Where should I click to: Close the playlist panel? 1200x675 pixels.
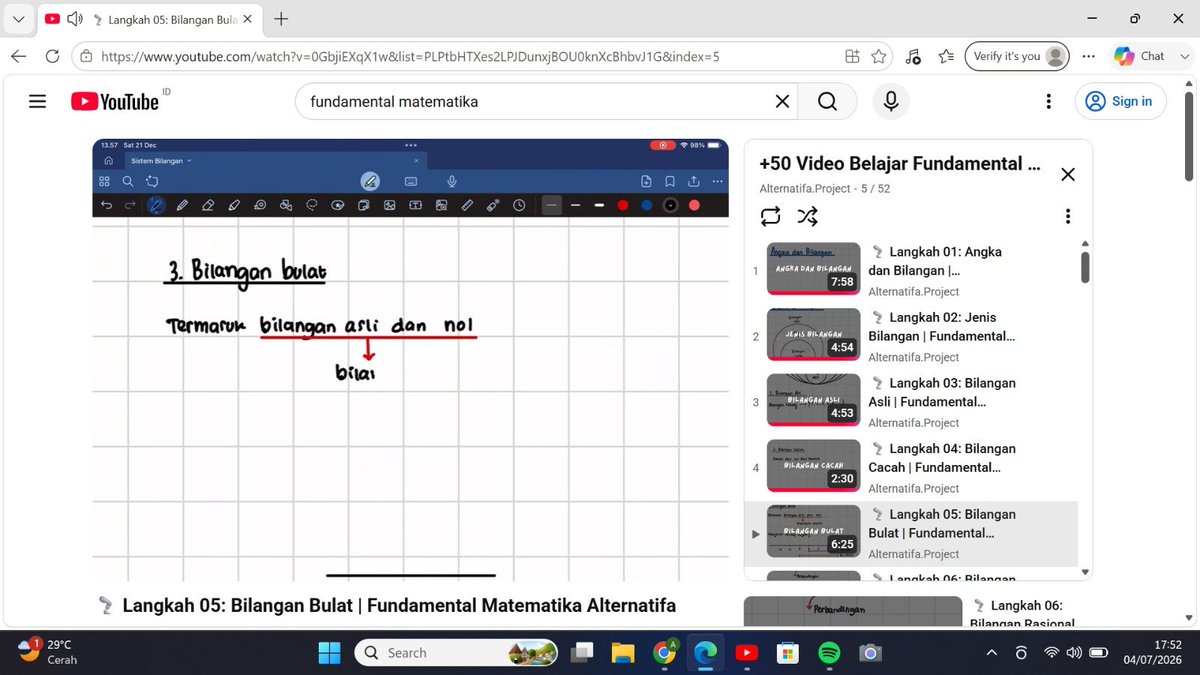(1068, 174)
